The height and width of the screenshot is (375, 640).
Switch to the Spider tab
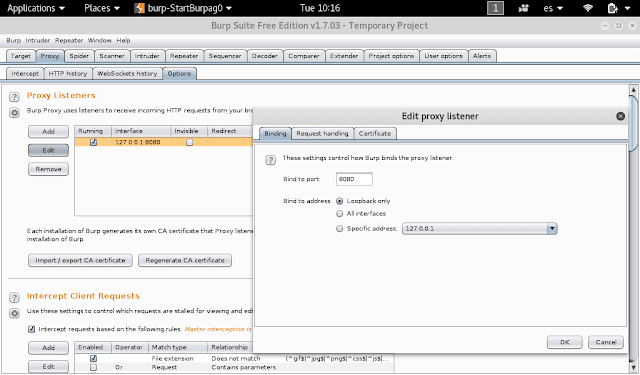point(79,56)
